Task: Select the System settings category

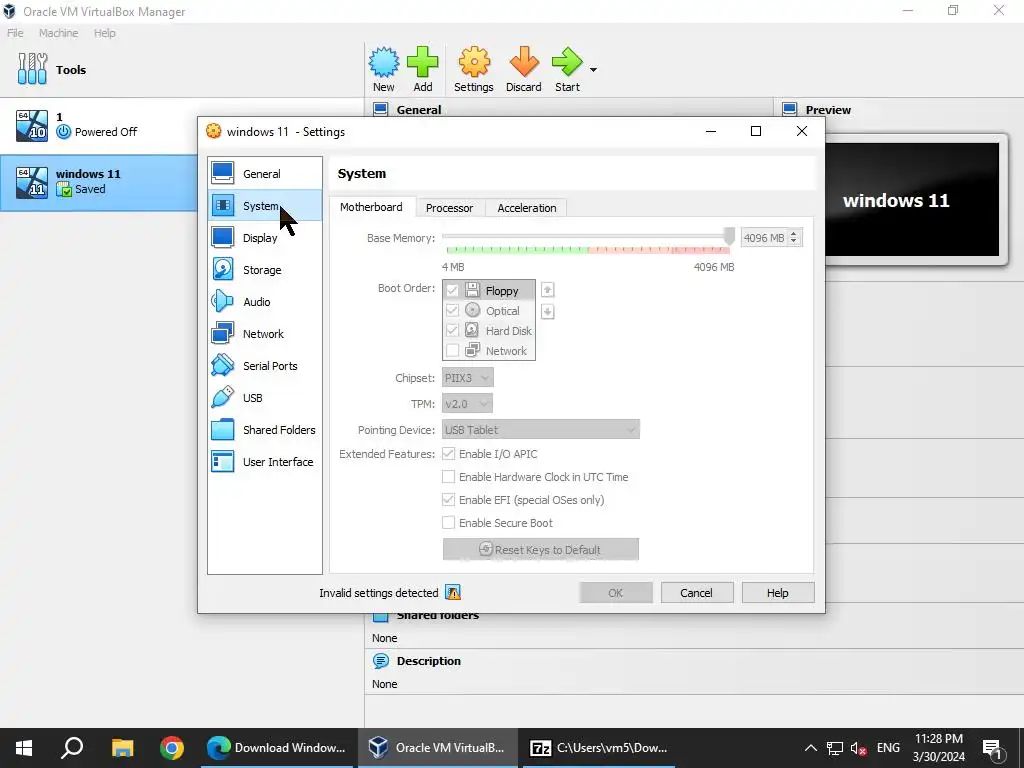Action: tap(264, 206)
